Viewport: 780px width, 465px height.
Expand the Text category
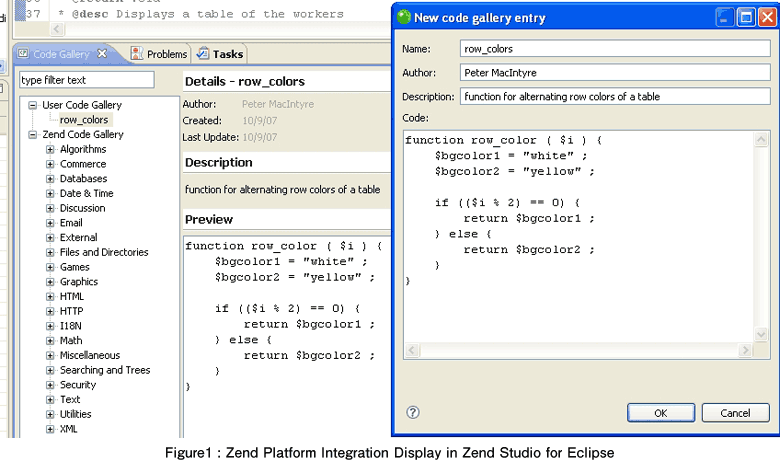(50, 399)
